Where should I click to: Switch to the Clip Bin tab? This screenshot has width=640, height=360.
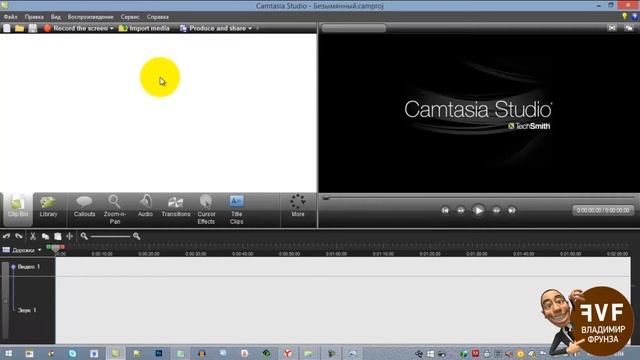(x=18, y=209)
